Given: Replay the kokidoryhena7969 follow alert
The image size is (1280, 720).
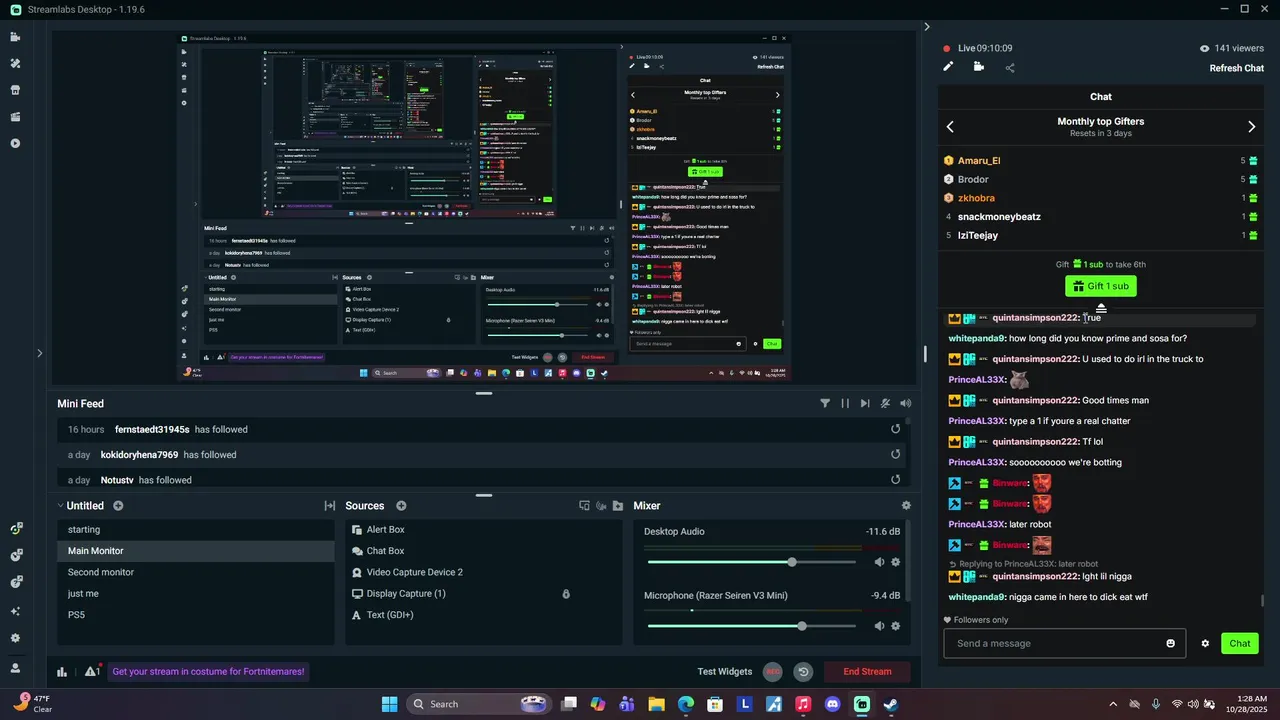Looking at the screenshot, I should [x=896, y=454].
